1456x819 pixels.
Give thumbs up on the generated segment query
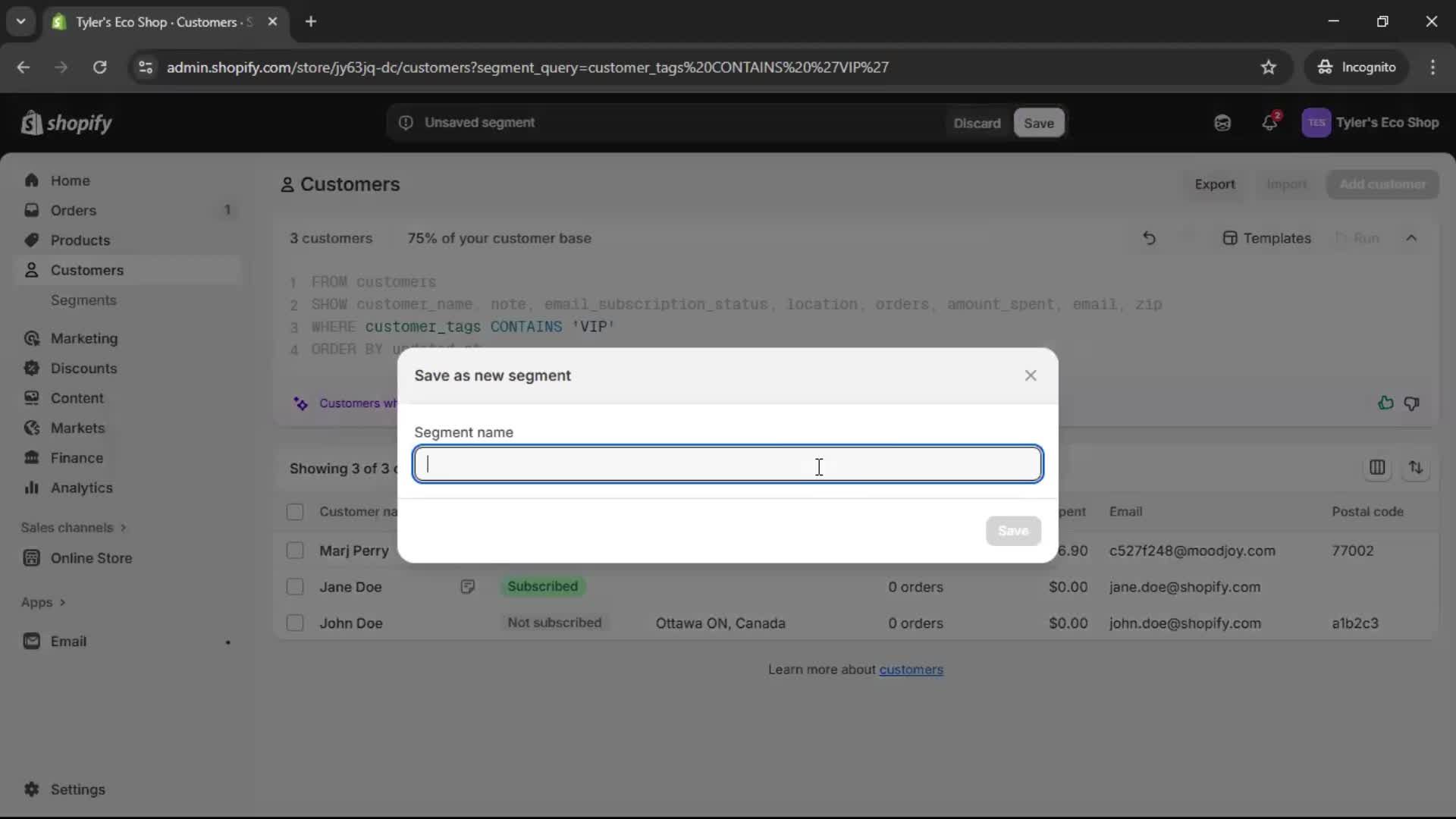1385,403
